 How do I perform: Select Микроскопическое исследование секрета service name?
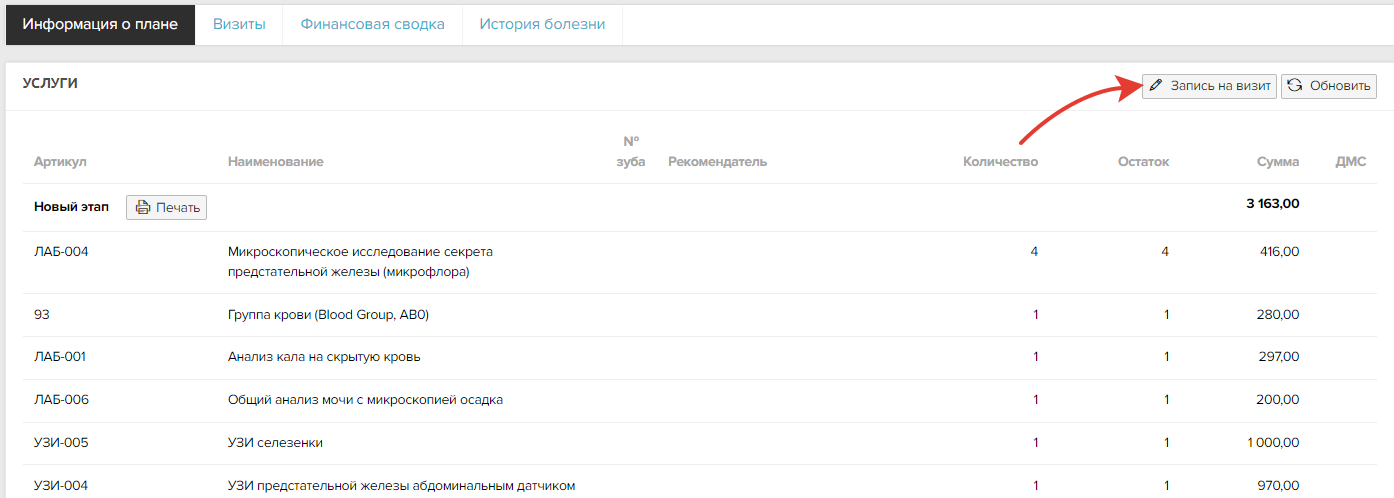[360, 262]
